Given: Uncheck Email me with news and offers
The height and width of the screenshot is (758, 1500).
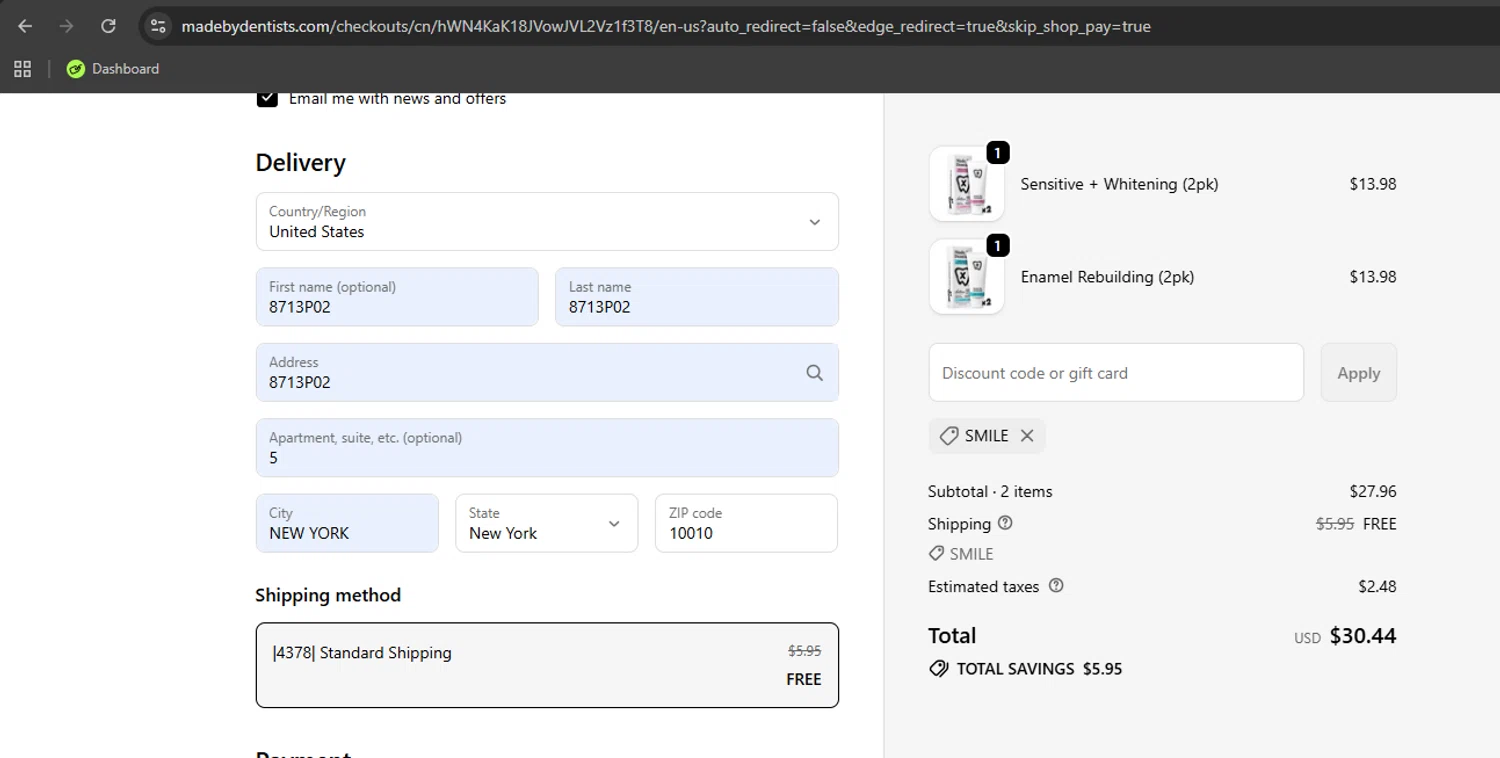Looking at the screenshot, I should pyautogui.click(x=267, y=98).
